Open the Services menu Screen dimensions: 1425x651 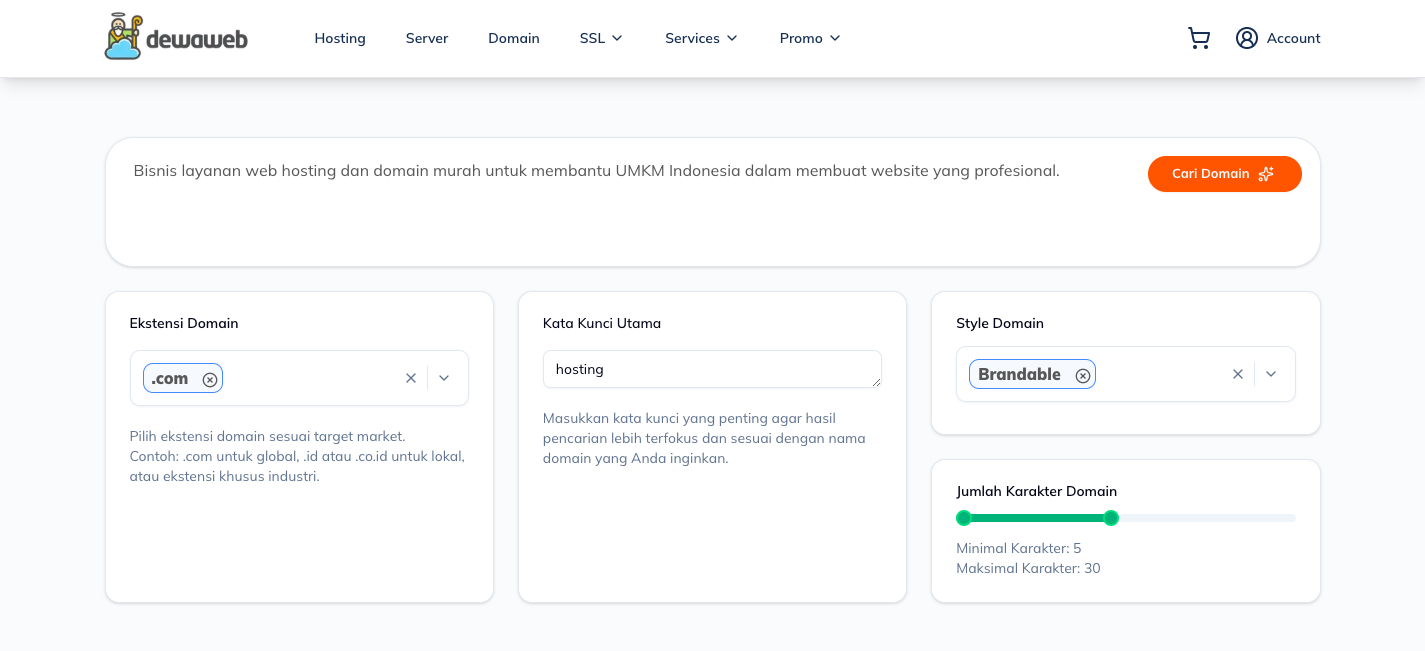coord(701,38)
